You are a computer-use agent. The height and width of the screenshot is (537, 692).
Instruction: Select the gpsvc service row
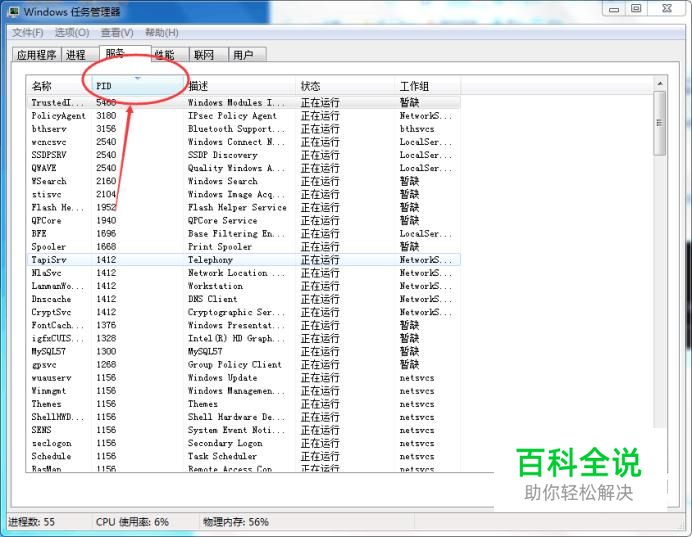pos(244,365)
